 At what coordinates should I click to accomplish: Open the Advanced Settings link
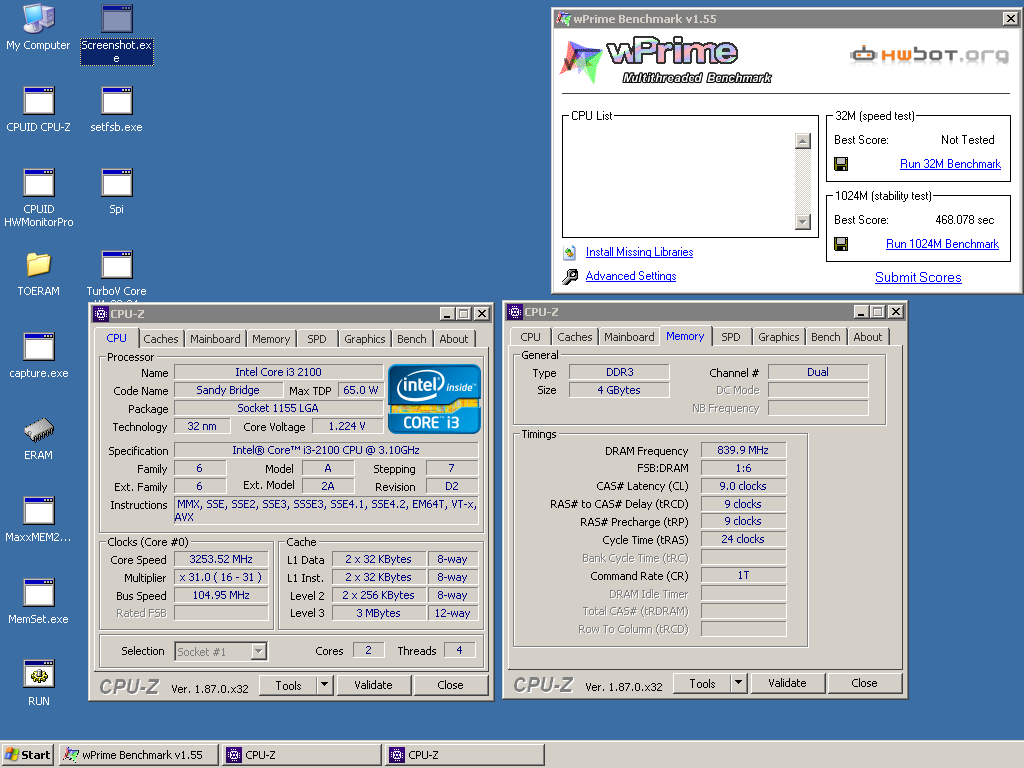pyautogui.click(x=631, y=276)
